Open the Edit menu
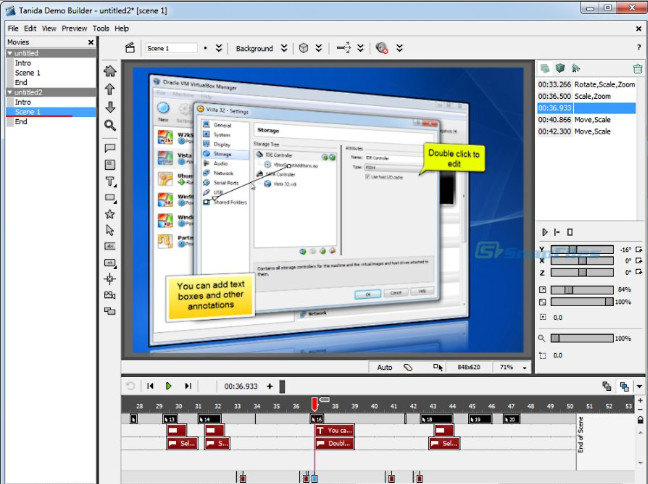The height and width of the screenshot is (484, 648). click(x=30, y=29)
